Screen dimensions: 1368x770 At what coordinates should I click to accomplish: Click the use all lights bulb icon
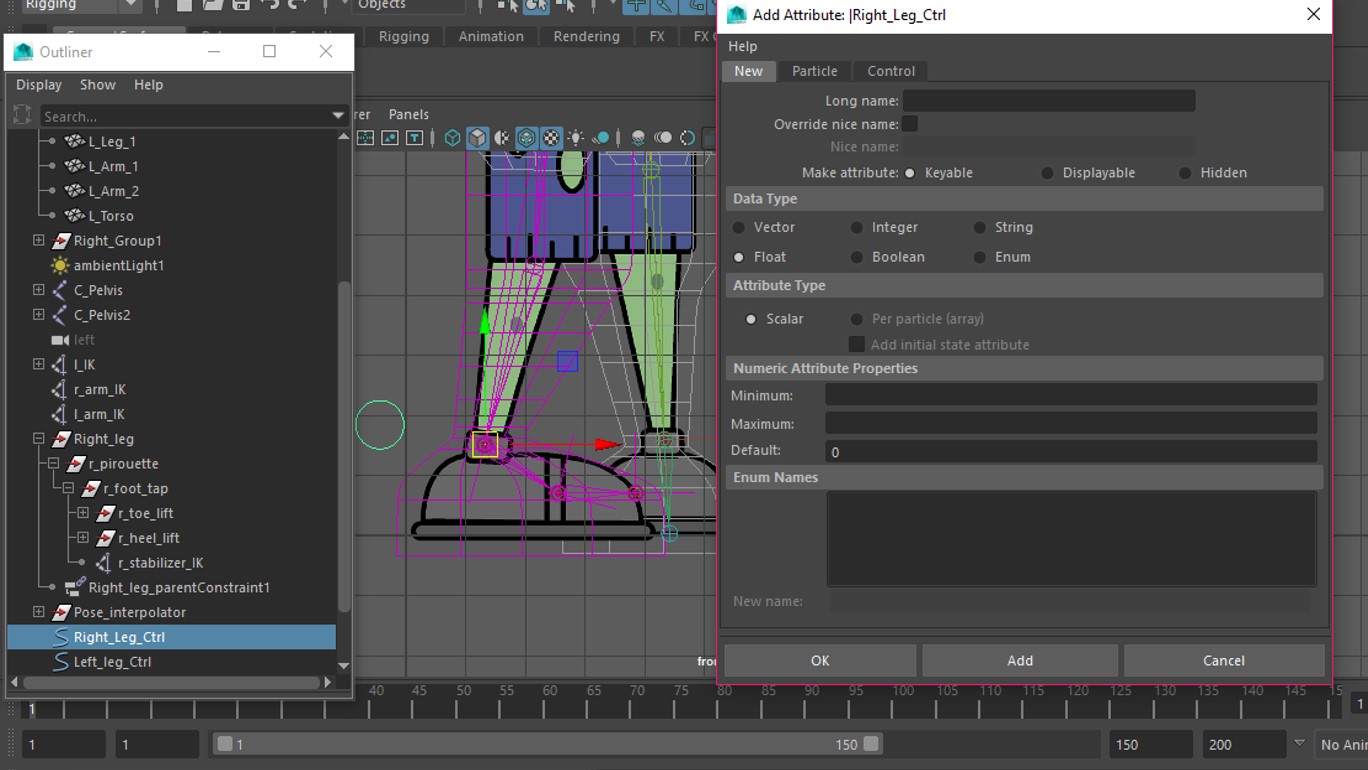point(576,138)
